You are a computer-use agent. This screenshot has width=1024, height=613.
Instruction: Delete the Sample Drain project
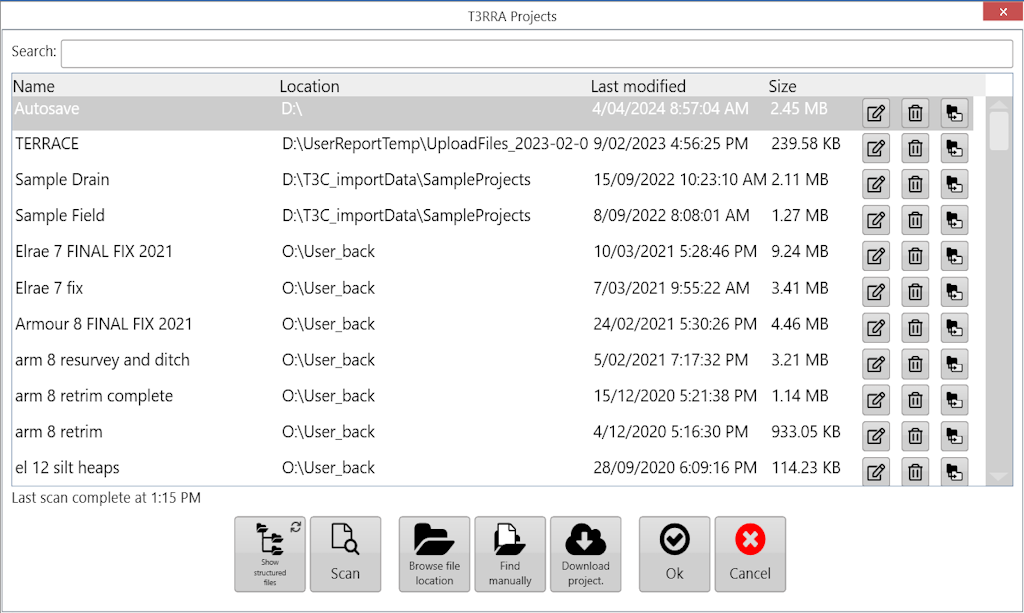[x=915, y=184]
